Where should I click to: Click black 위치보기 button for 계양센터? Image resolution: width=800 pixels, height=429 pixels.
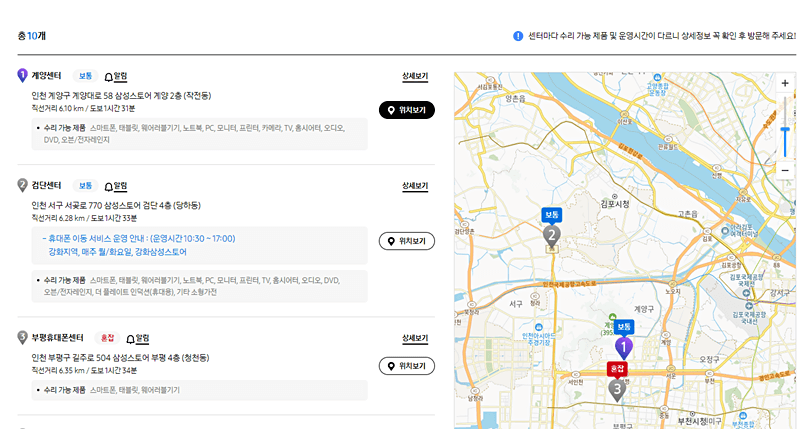[x=407, y=110]
